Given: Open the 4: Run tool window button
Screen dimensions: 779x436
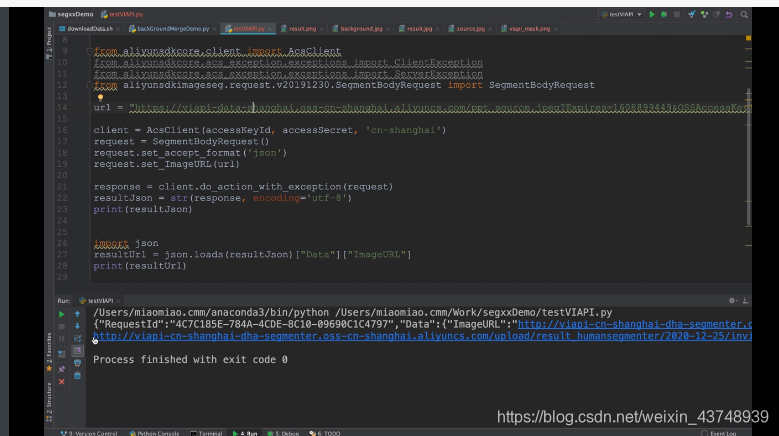Looking at the screenshot, I should coord(245,433).
